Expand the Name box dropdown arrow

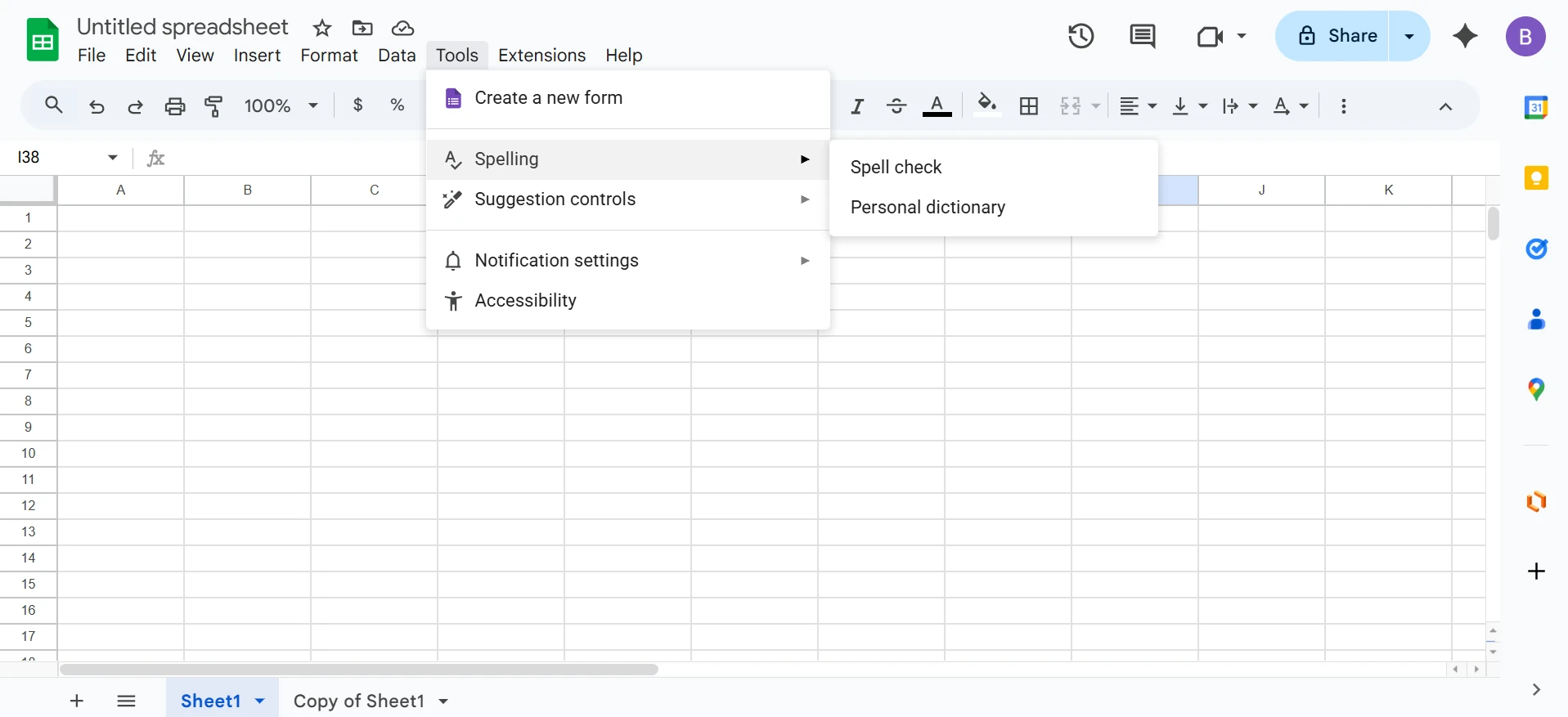point(113,158)
